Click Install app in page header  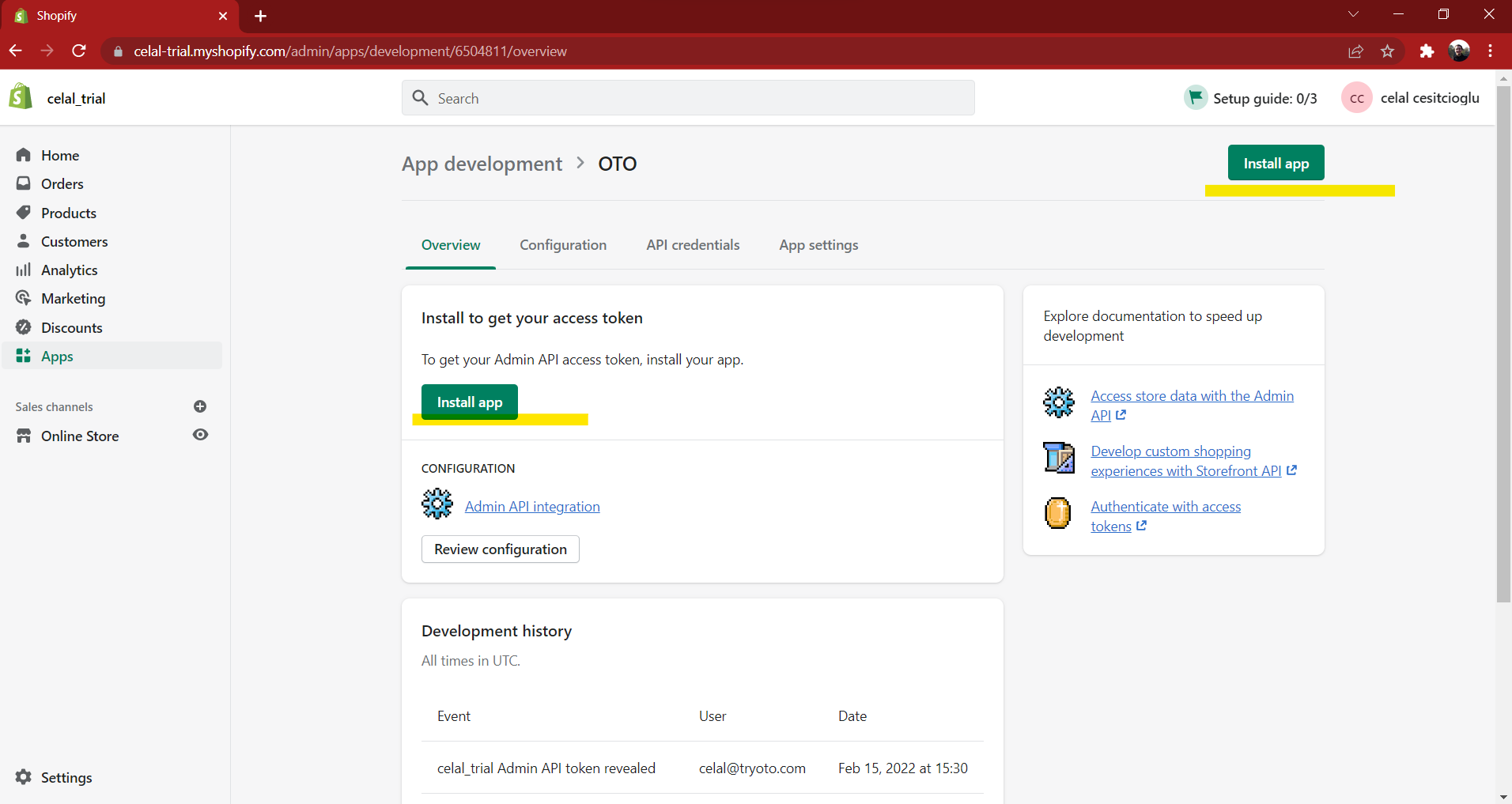tap(1276, 163)
